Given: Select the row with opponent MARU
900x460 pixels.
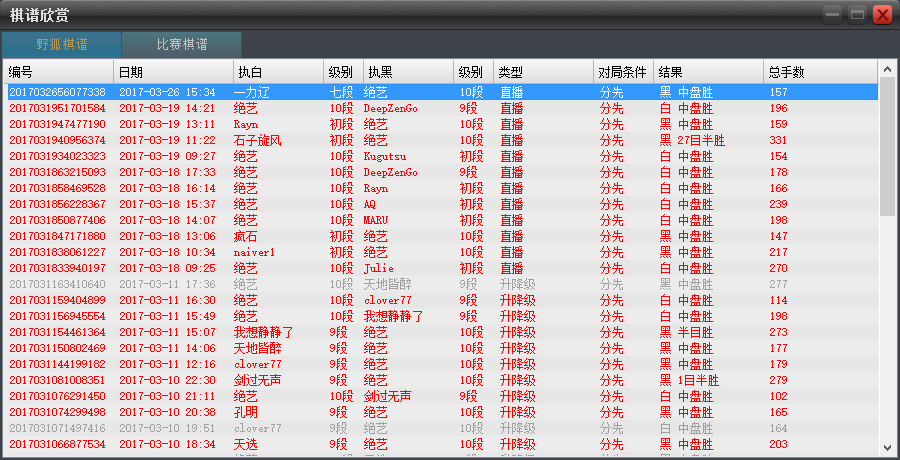Looking at the screenshot, I should (x=443, y=220).
